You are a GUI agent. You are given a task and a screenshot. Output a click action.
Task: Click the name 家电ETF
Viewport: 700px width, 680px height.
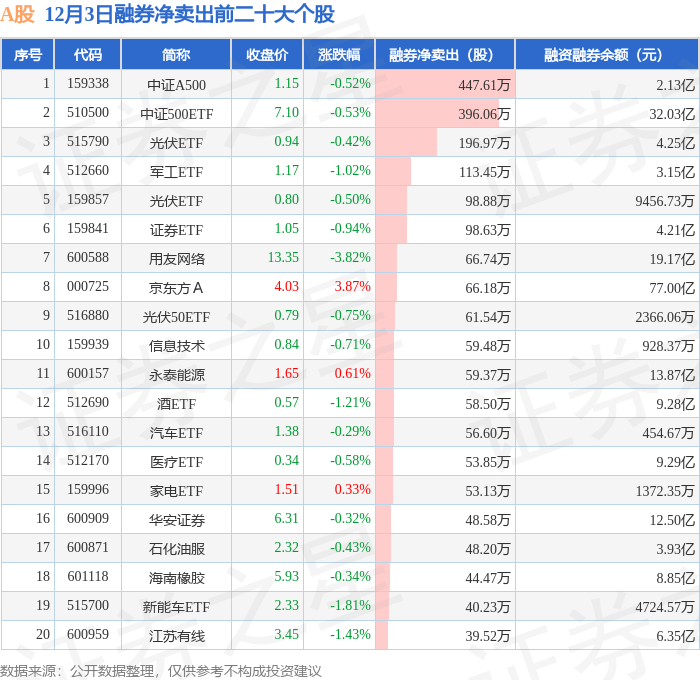coord(176,491)
